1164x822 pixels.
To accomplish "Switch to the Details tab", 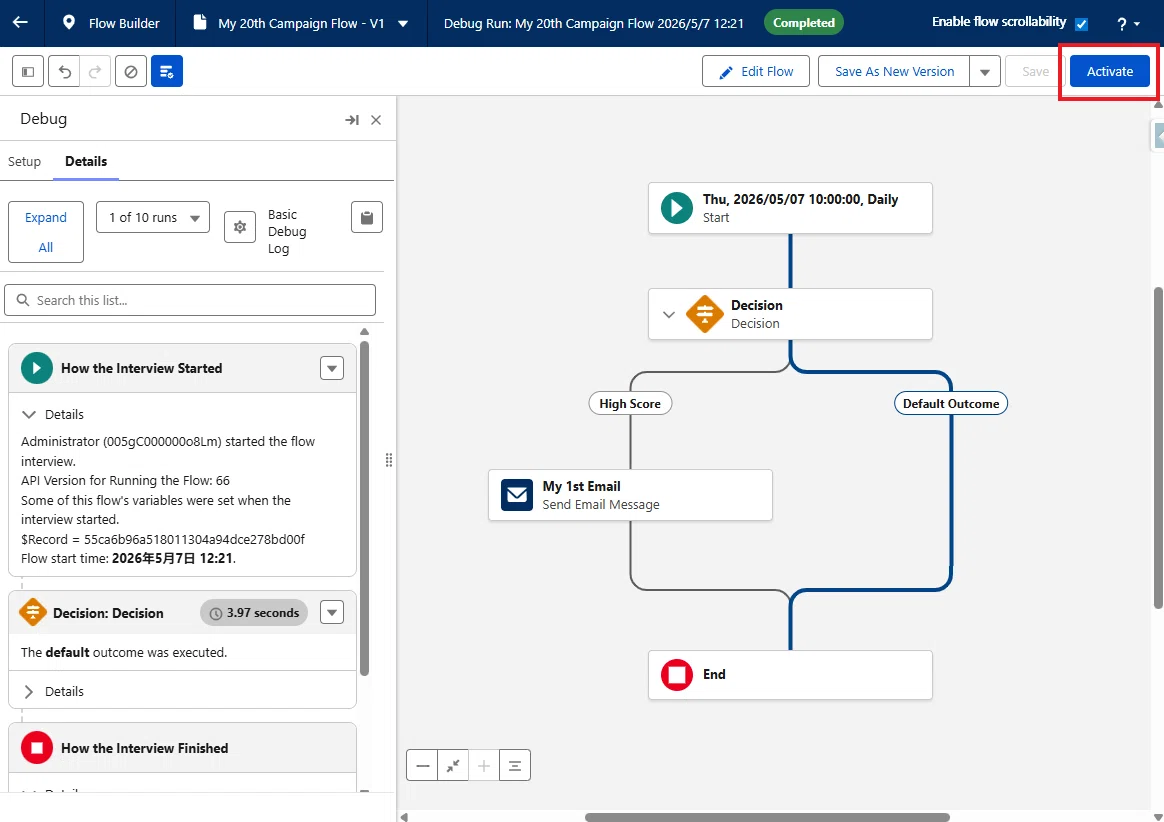I will 86,161.
